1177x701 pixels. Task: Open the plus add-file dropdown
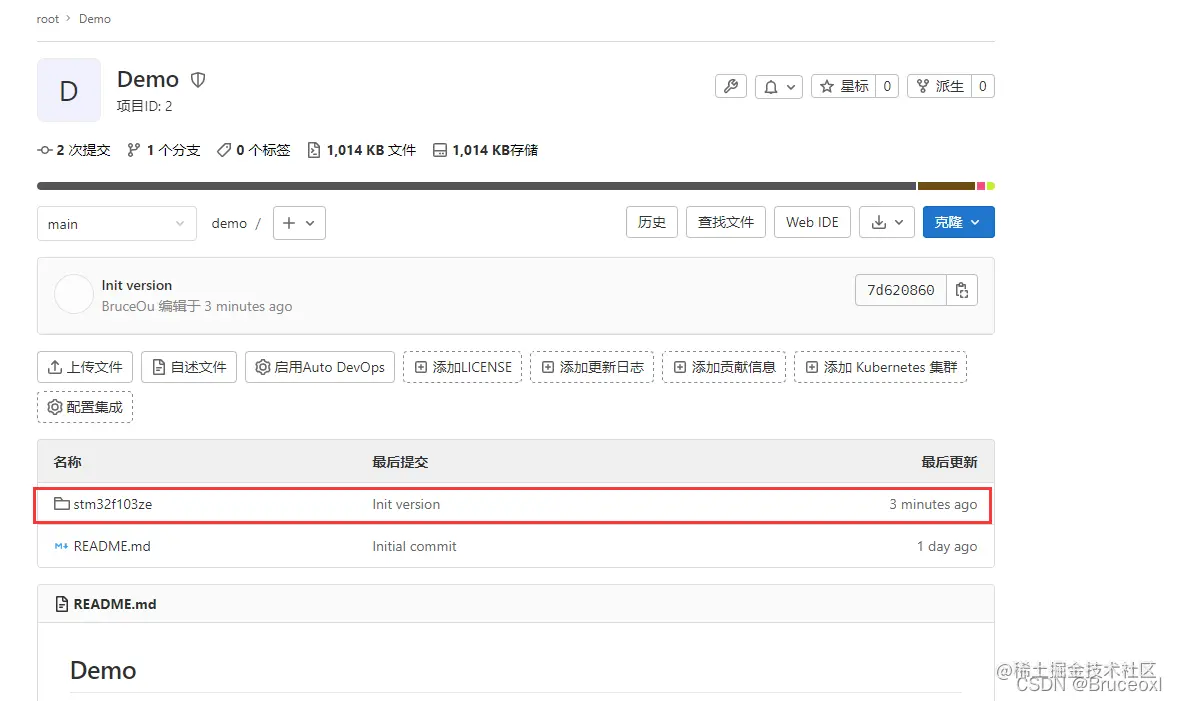coord(299,223)
